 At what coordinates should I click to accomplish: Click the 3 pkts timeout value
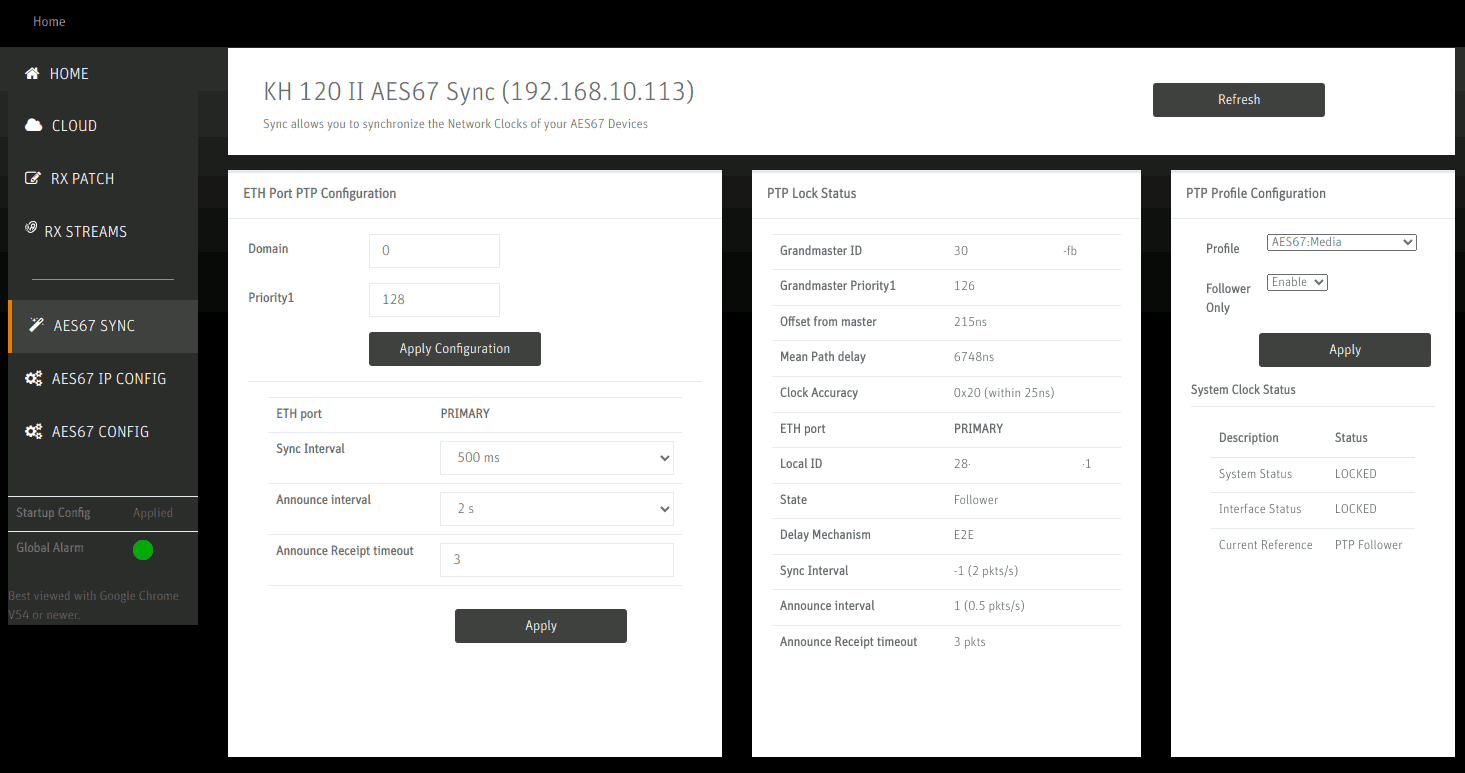point(970,642)
